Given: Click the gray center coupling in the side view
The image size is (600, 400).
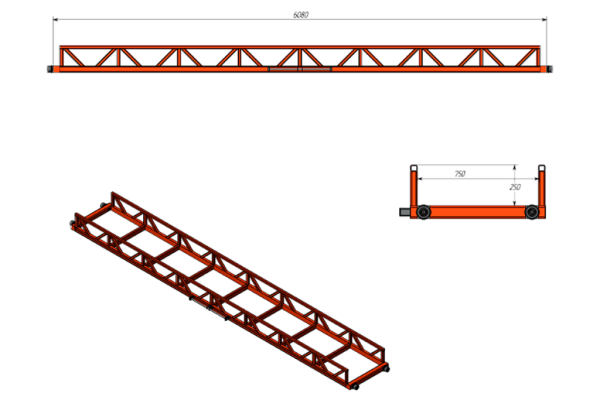Looking at the screenshot, I should [x=300, y=69].
